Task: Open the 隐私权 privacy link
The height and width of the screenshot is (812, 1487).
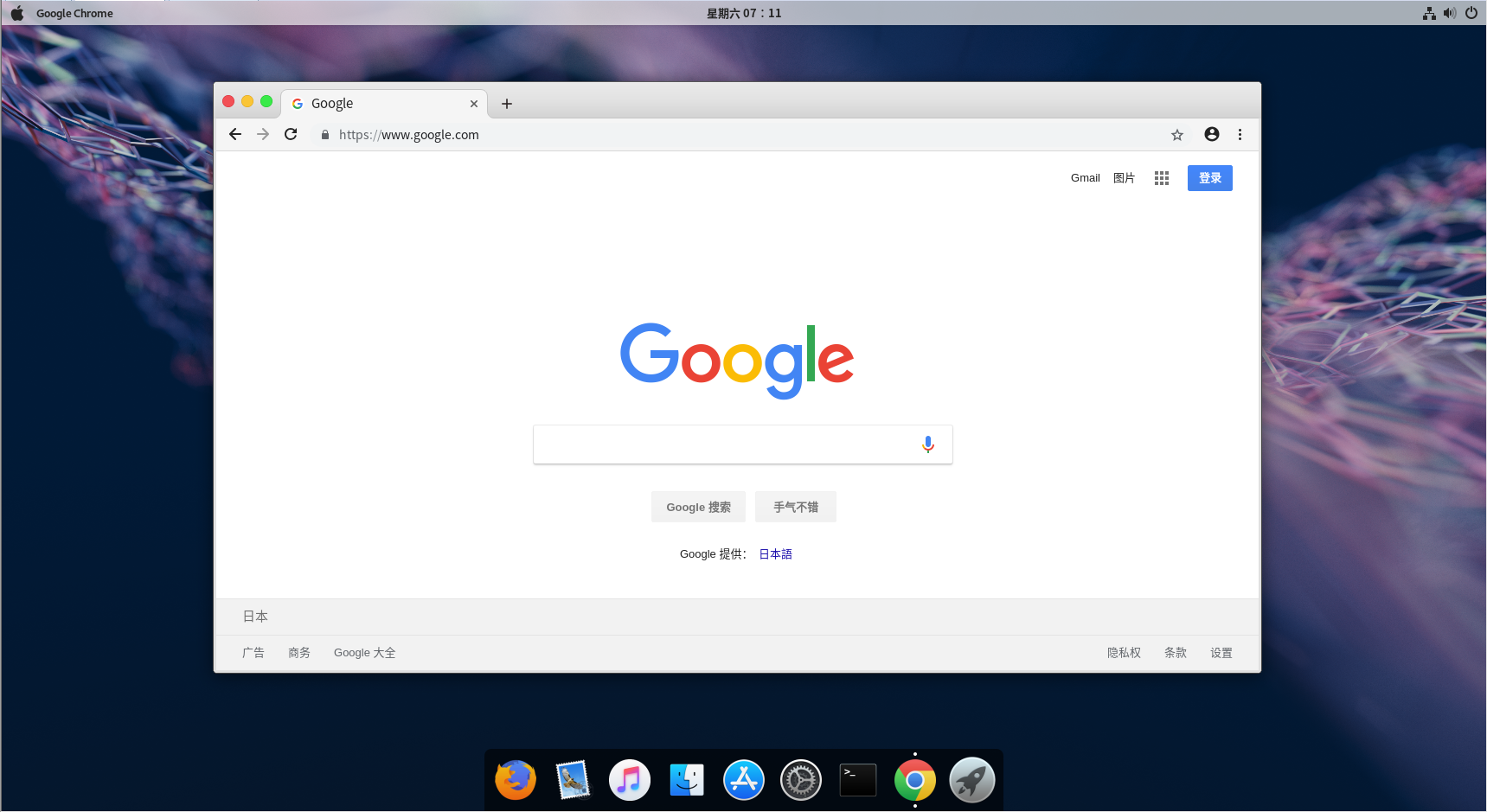Action: (1124, 653)
